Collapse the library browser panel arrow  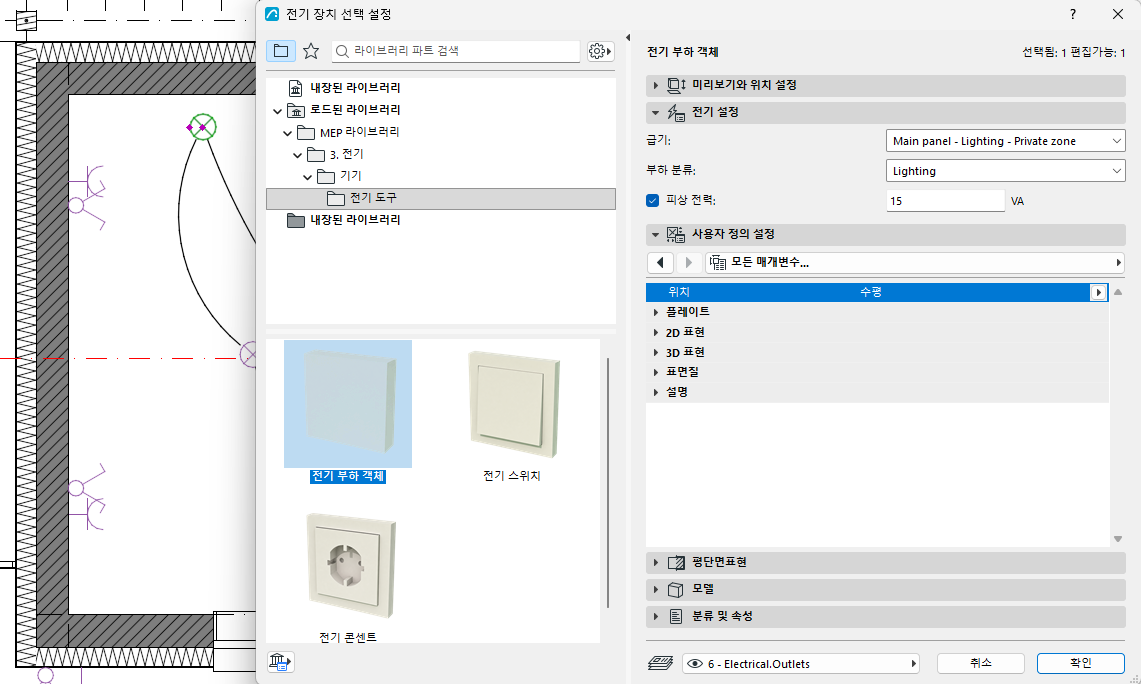[628, 37]
